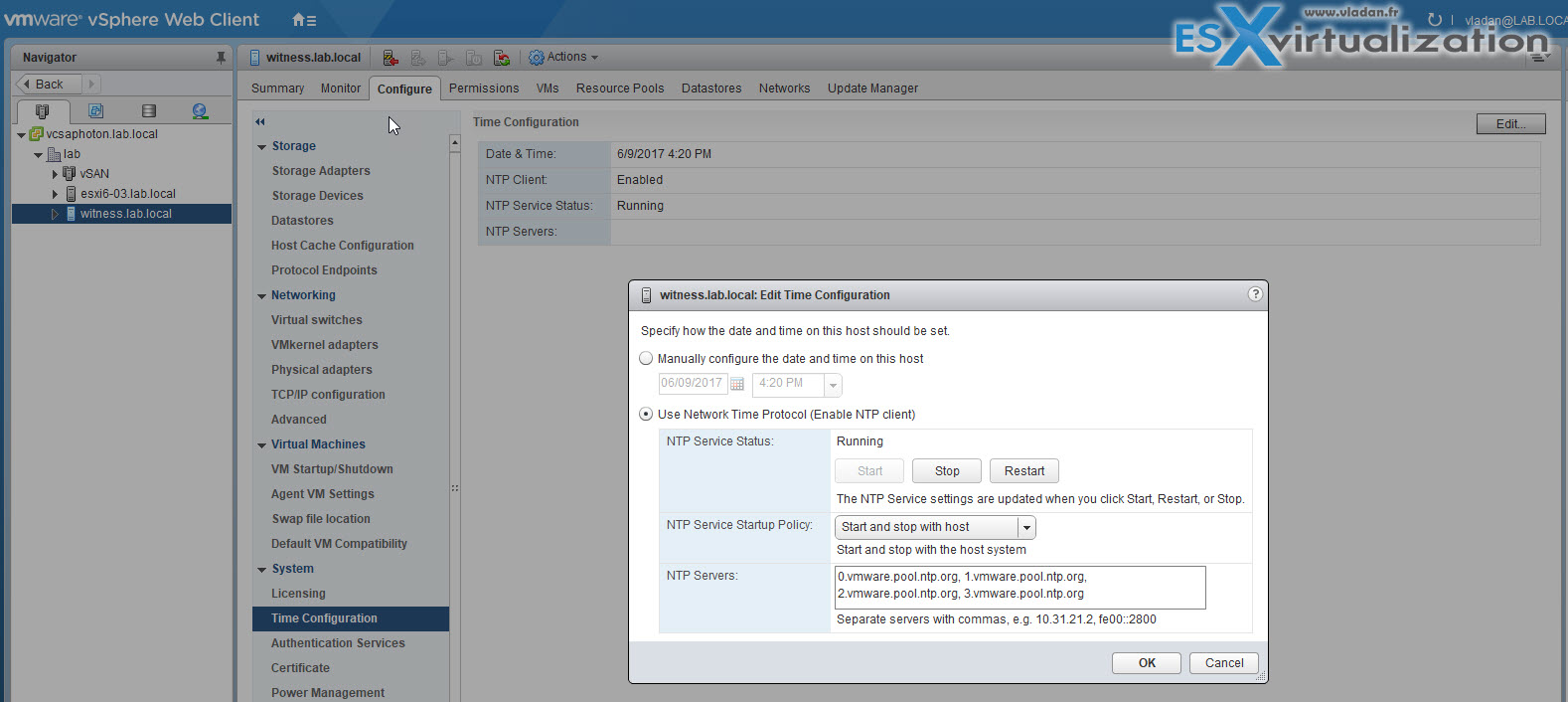Select Use Network Time Protocol option
This screenshot has width=1568, height=702.
(646, 415)
